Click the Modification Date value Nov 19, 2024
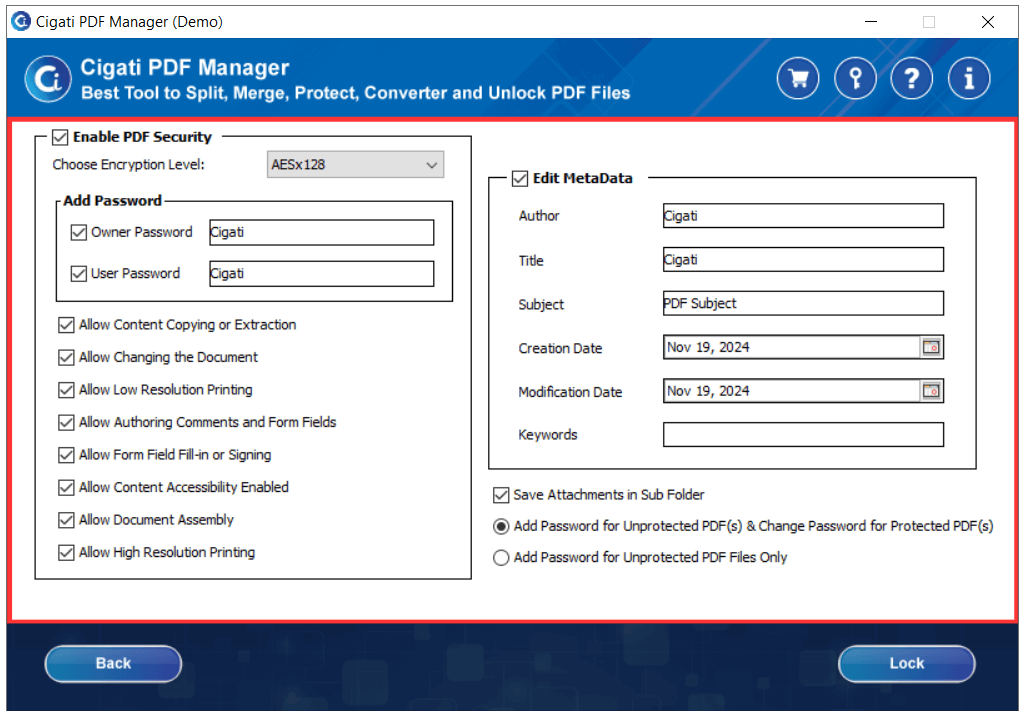 pos(708,391)
